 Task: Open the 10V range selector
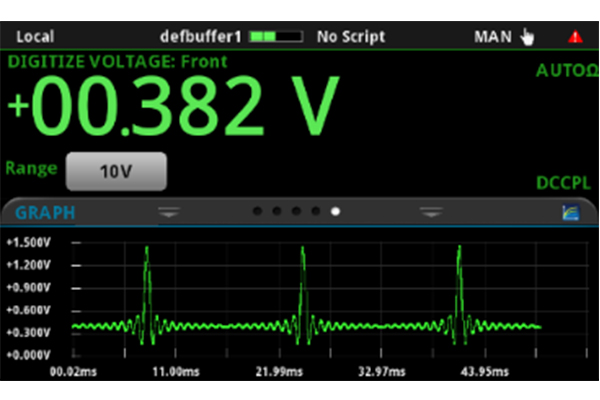(116, 171)
